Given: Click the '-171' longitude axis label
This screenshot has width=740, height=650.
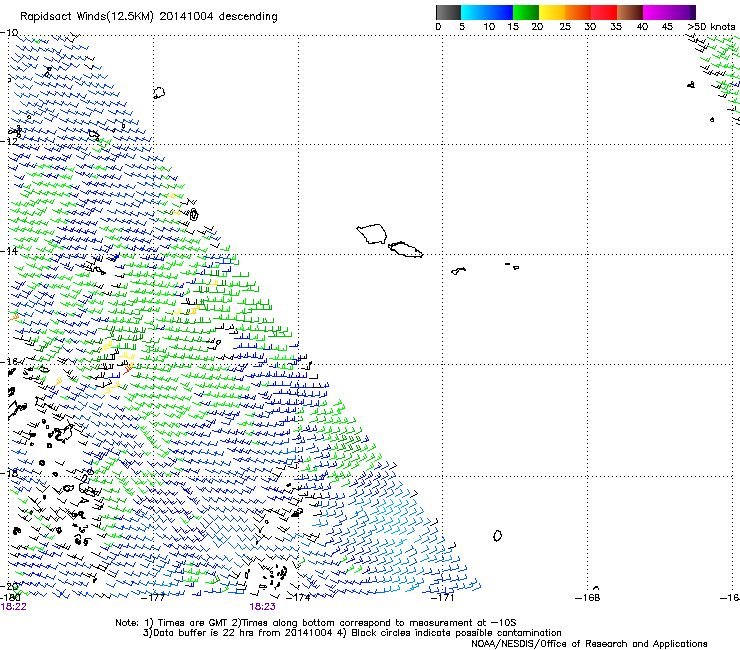Looking at the screenshot, I should [x=442, y=598].
